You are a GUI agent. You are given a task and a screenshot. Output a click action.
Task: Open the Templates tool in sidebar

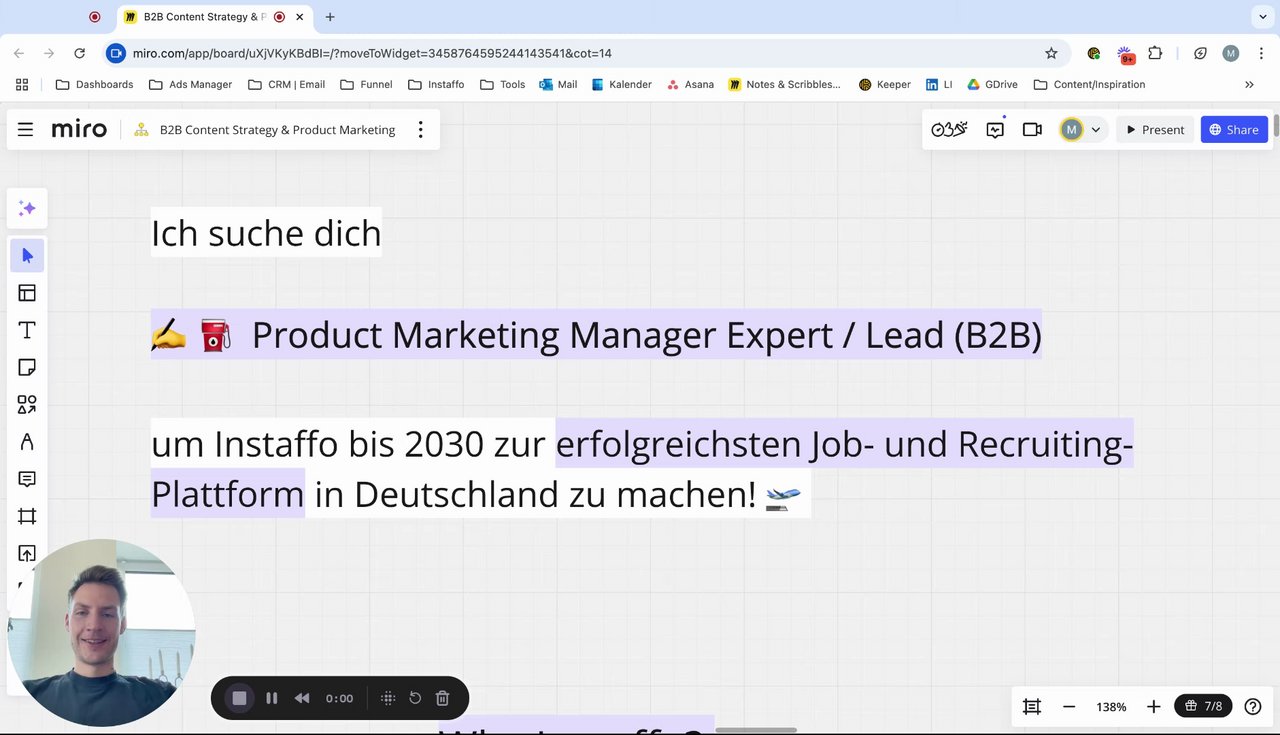pos(27,293)
